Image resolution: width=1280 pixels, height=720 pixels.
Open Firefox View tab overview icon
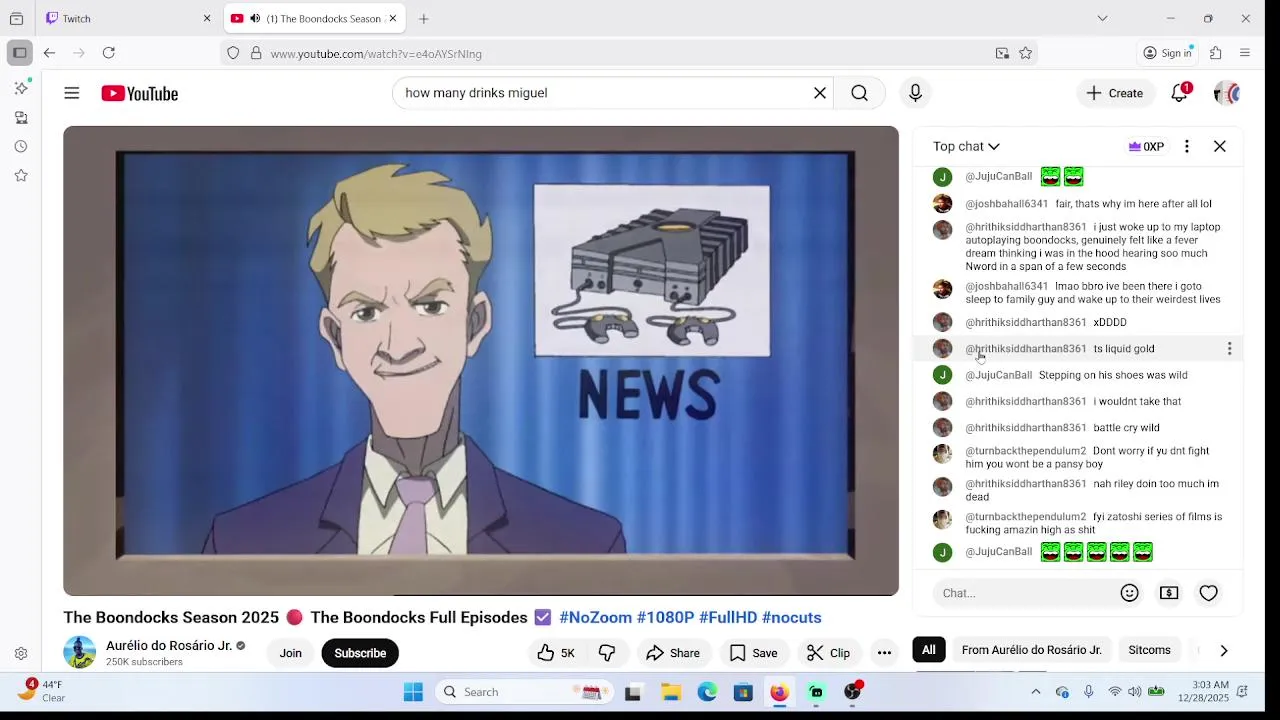[16, 18]
